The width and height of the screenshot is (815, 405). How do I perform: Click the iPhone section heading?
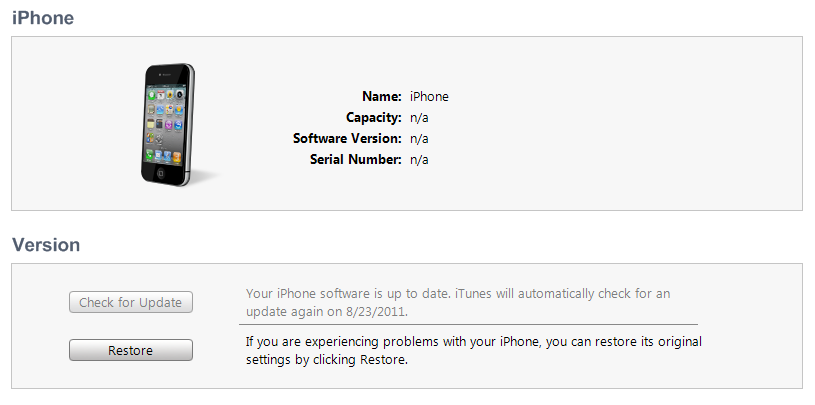pos(43,18)
